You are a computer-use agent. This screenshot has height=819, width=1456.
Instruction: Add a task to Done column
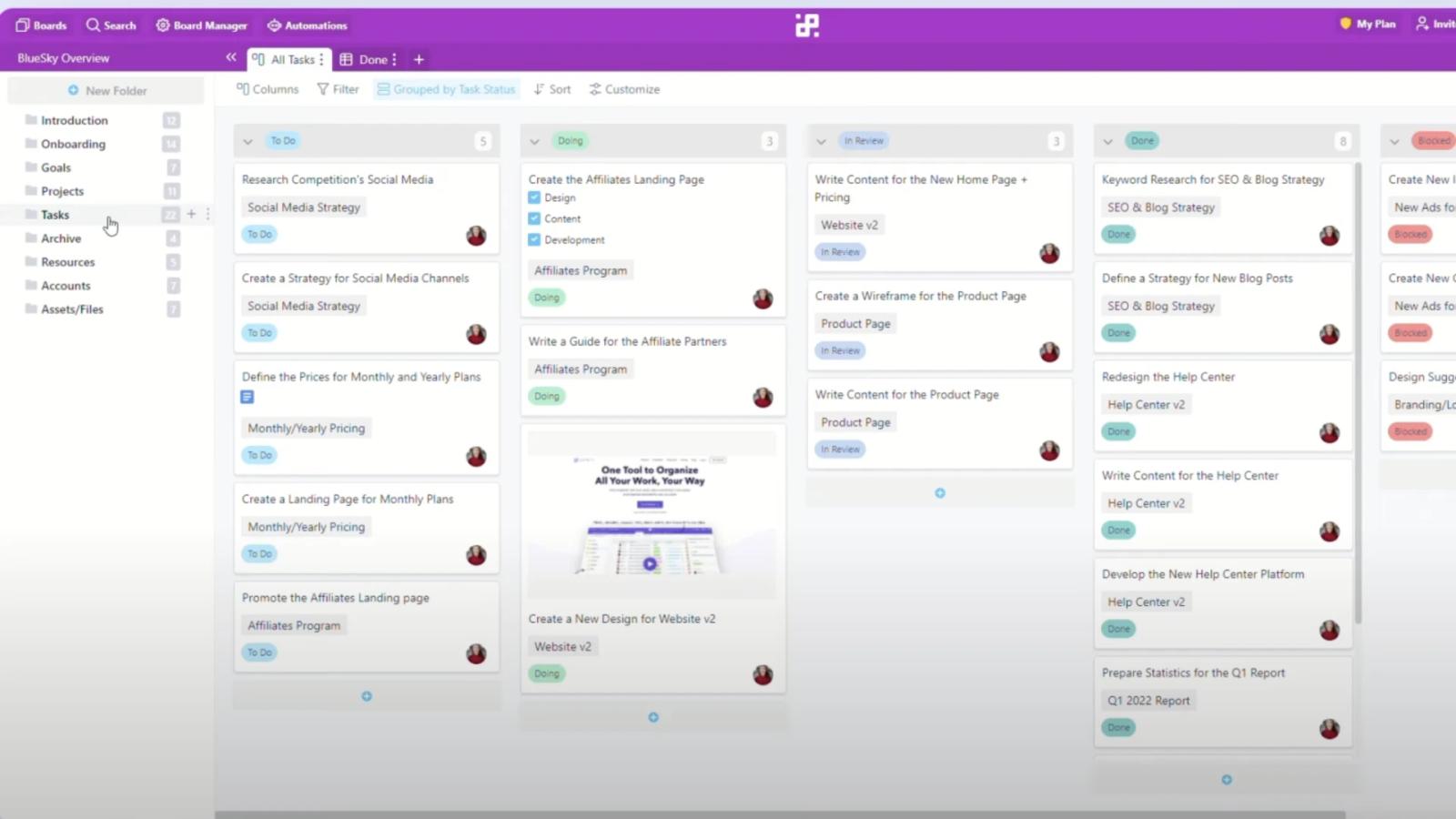(x=1227, y=780)
